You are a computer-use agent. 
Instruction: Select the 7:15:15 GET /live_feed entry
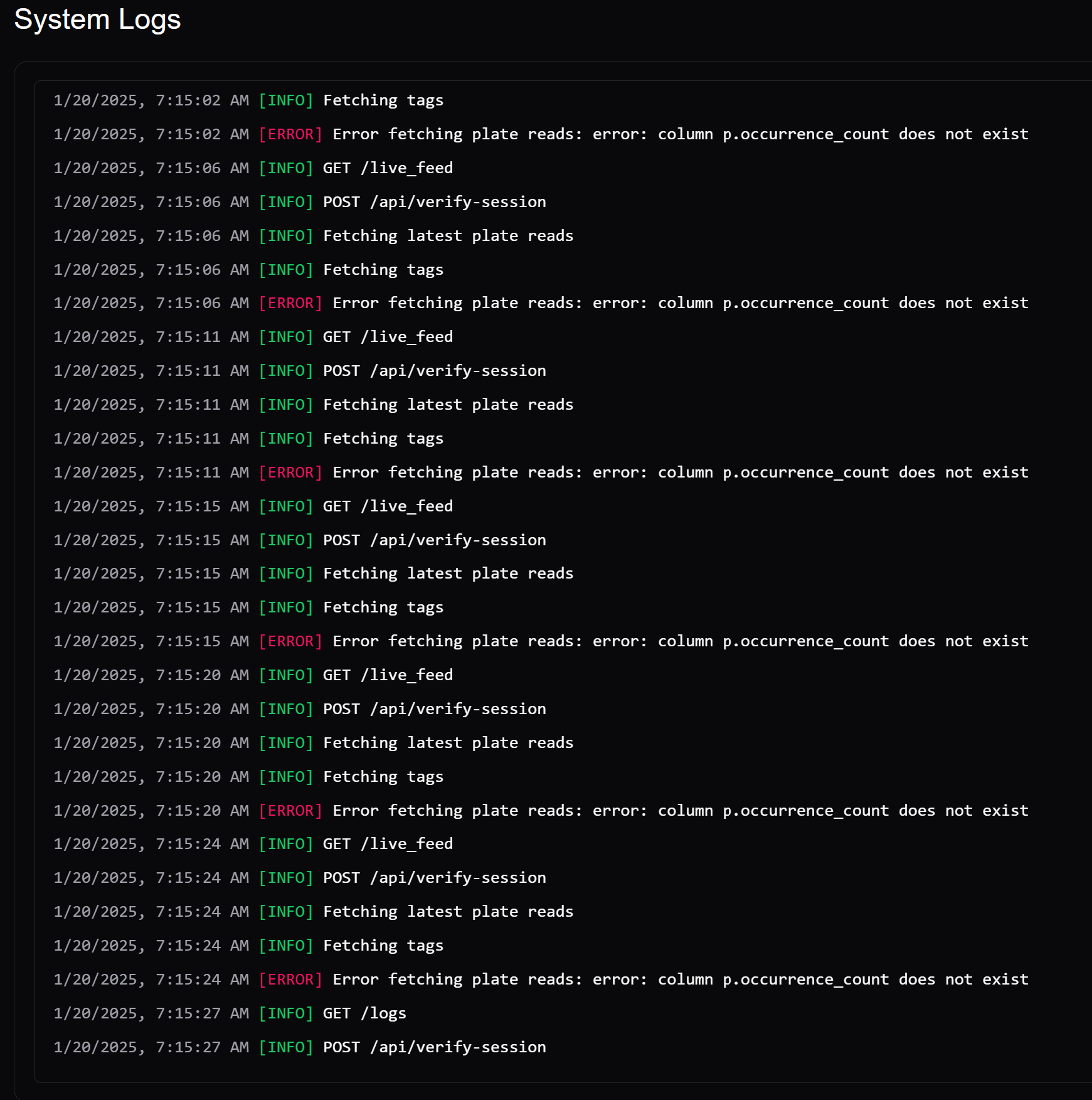[387, 506]
